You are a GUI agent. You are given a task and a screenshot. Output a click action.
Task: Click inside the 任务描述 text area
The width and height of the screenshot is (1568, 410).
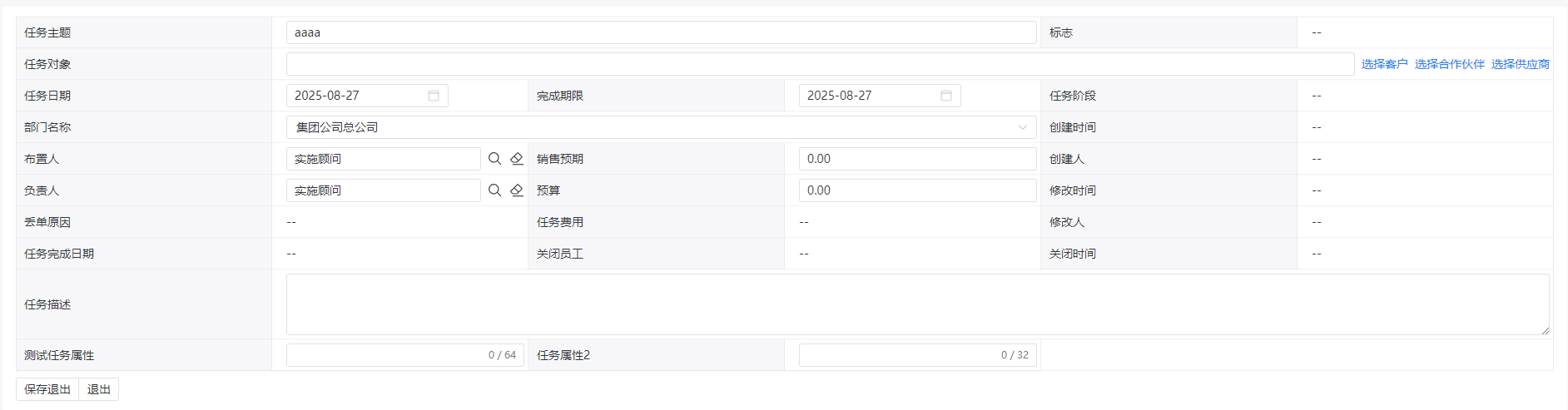coord(917,304)
